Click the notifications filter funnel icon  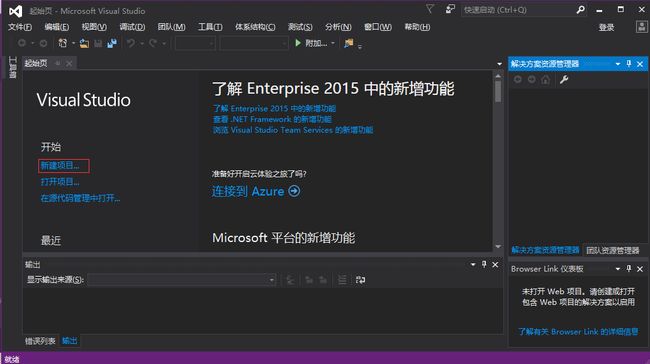pyautogui.click(x=430, y=9)
